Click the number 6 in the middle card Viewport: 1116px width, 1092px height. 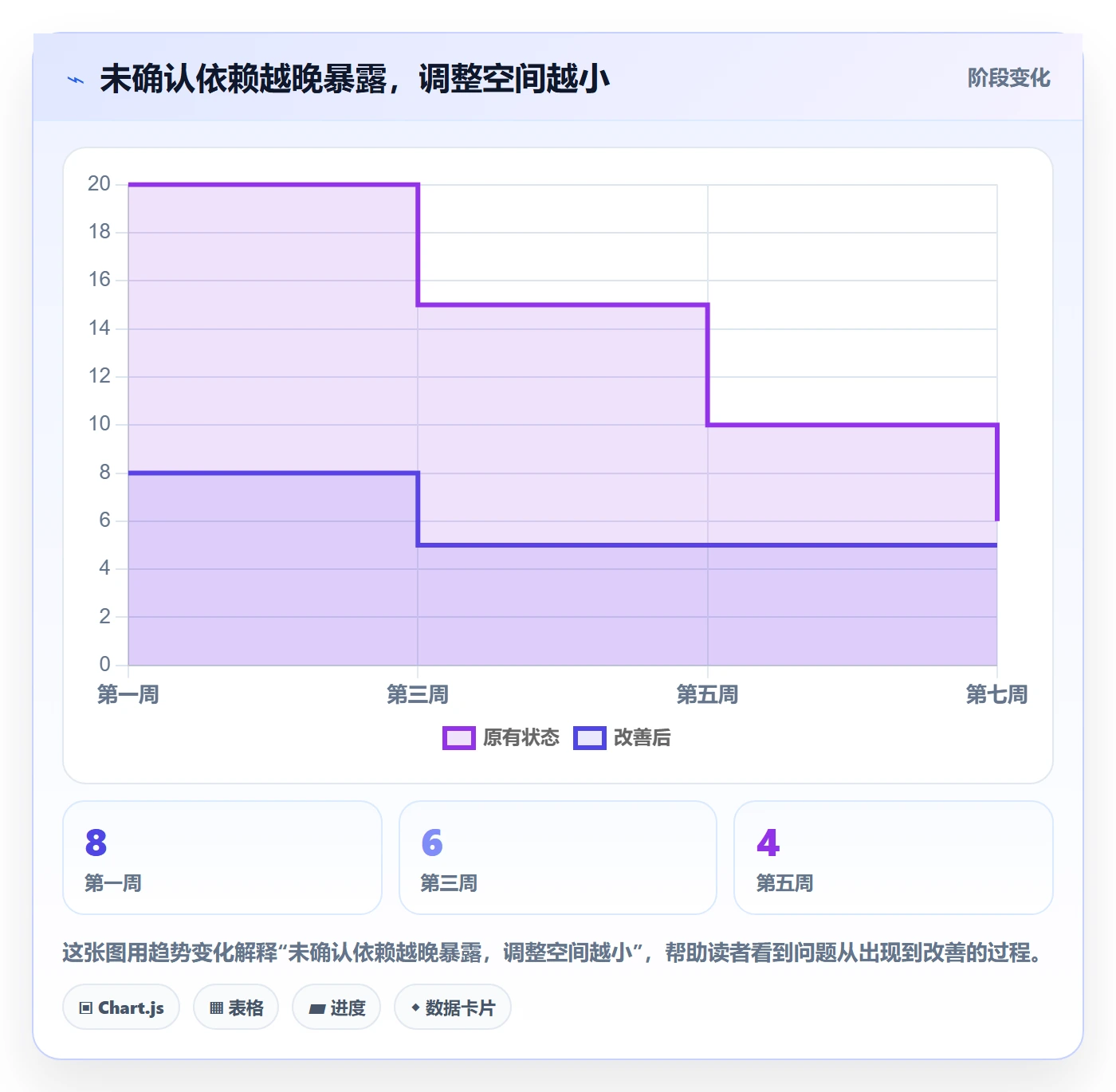tap(432, 843)
